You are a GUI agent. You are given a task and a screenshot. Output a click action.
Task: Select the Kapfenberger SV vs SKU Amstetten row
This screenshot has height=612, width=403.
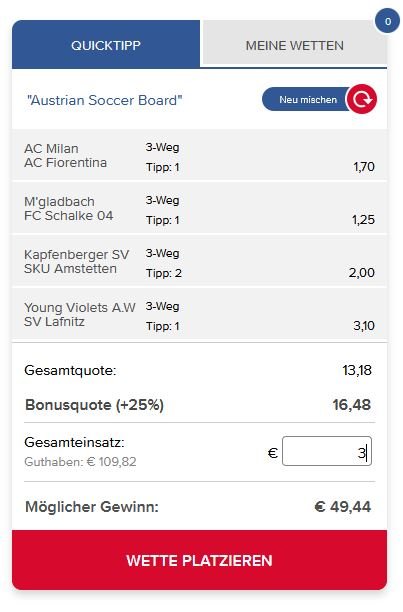[199, 262]
